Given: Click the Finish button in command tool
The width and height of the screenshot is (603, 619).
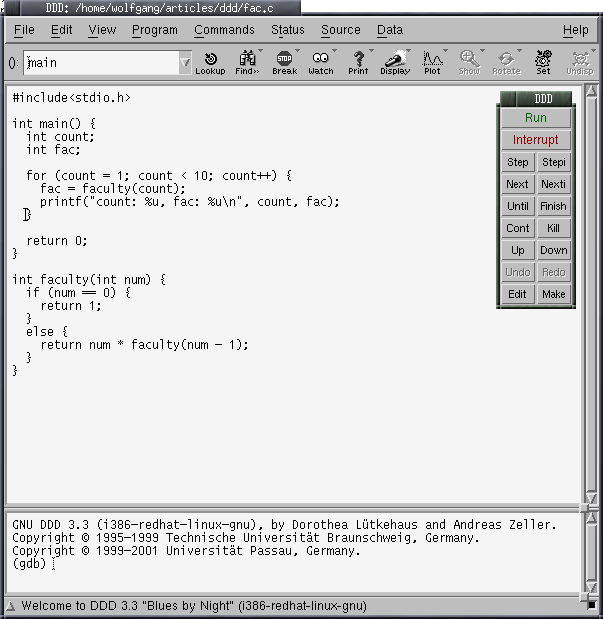Looking at the screenshot, I should tap(553, 206).
